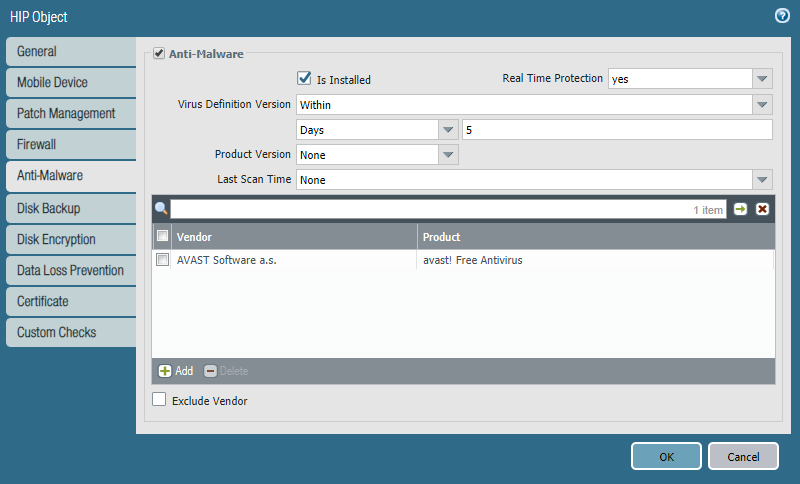Image resolution: width=800 pixels, height=484 pixels.
Task: Switch to the Patch Management tab
Action: (67, 113)
